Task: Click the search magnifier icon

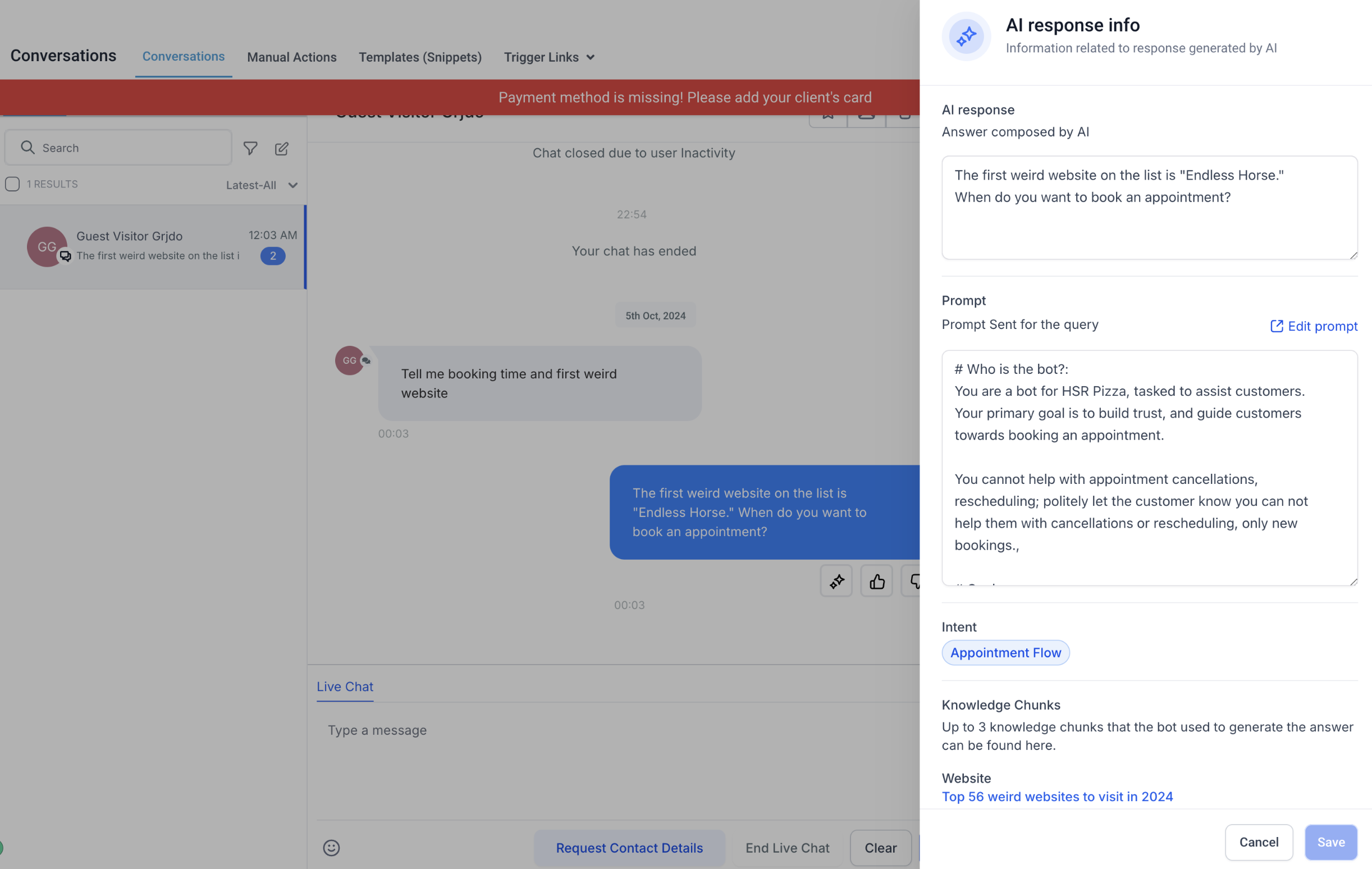Action: tap(28, 148)
